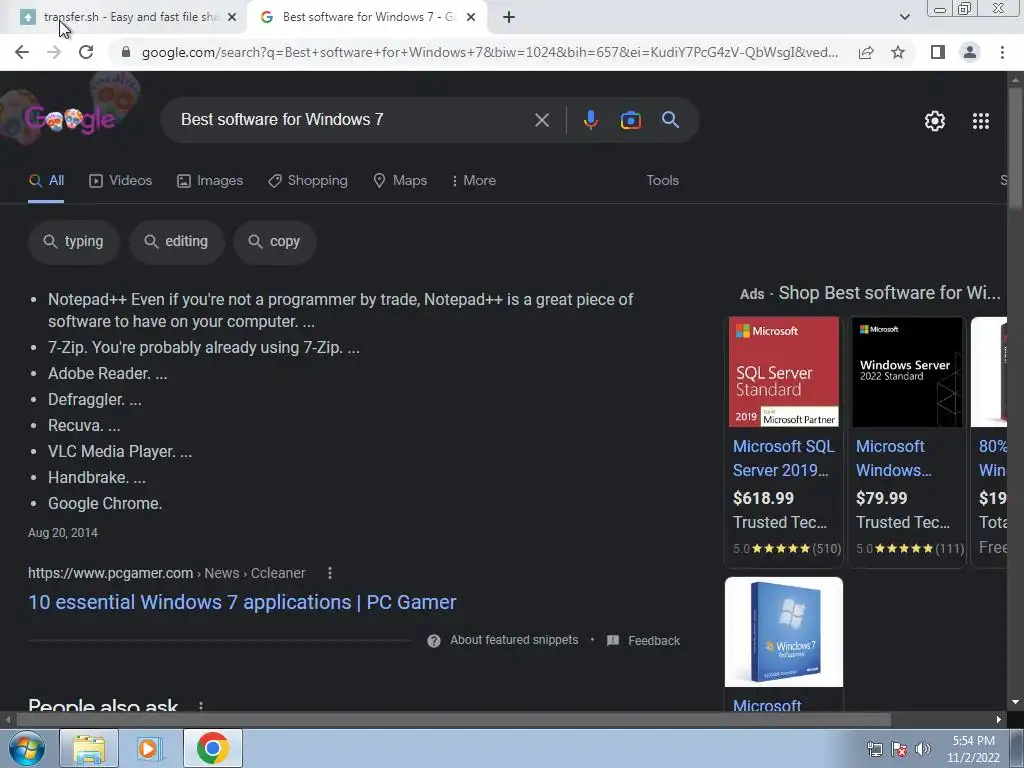The width and height of the screenshot is (1024, 768).
Task: Clear search box with X icon
Action: pyautogui.click(x=541, y=120)
